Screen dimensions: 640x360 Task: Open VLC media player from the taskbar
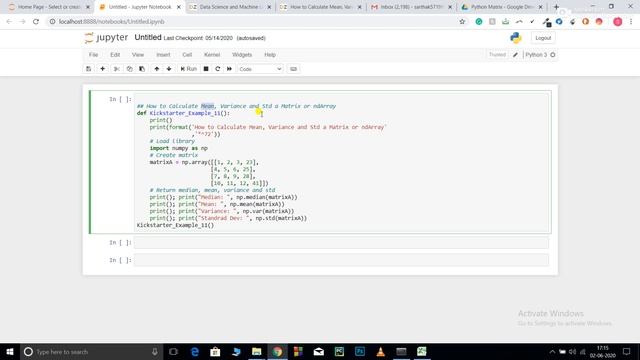tap(380, 351)
